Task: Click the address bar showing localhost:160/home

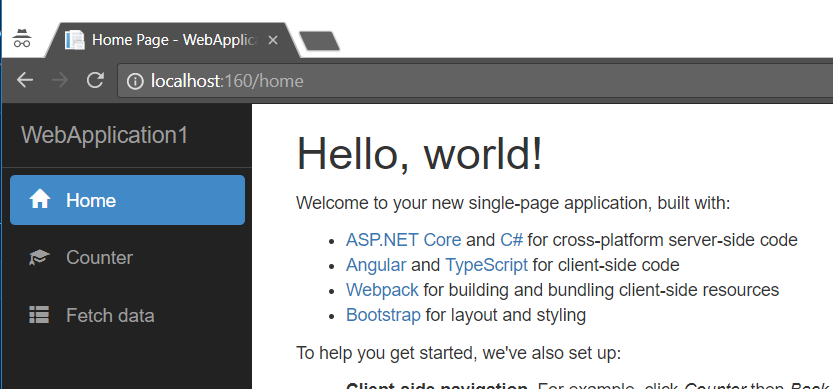Action: (474, 81)
